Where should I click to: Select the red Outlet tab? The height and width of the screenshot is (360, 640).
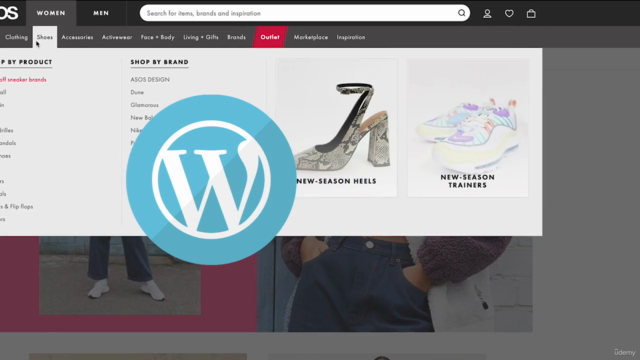270,37
